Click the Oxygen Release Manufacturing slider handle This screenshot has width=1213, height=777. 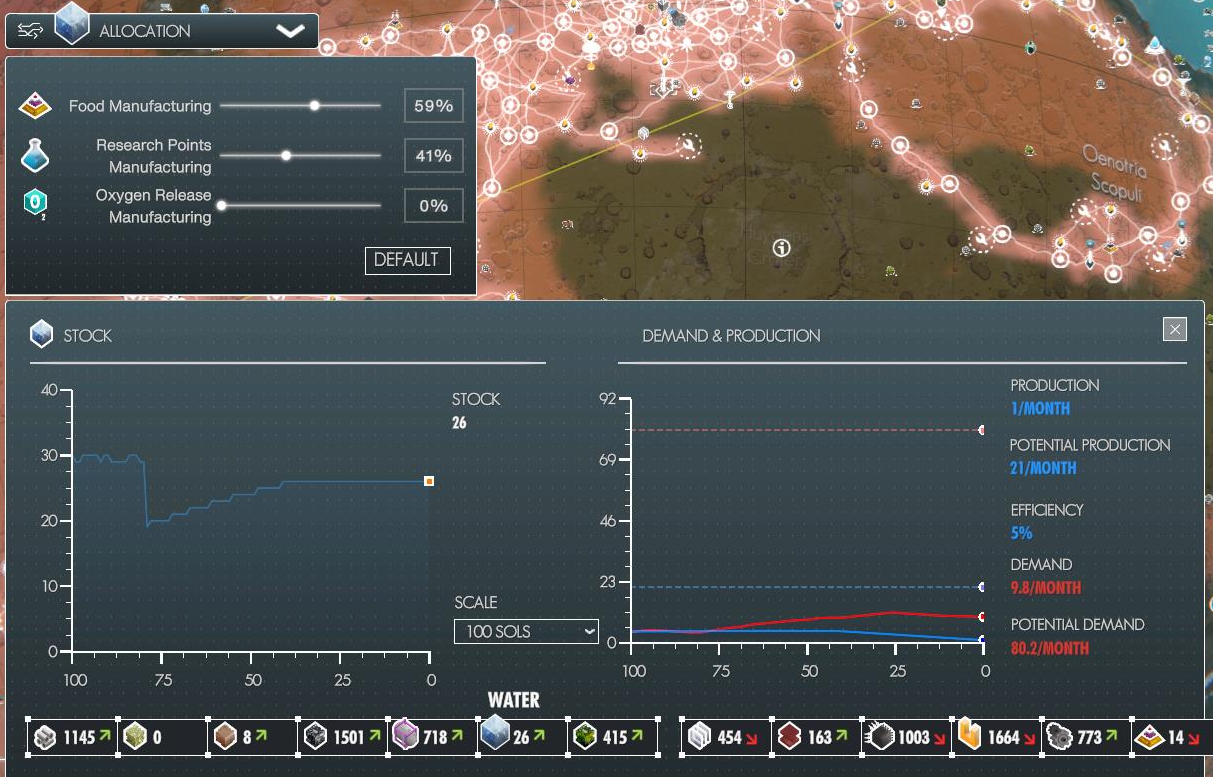point(221,206)
